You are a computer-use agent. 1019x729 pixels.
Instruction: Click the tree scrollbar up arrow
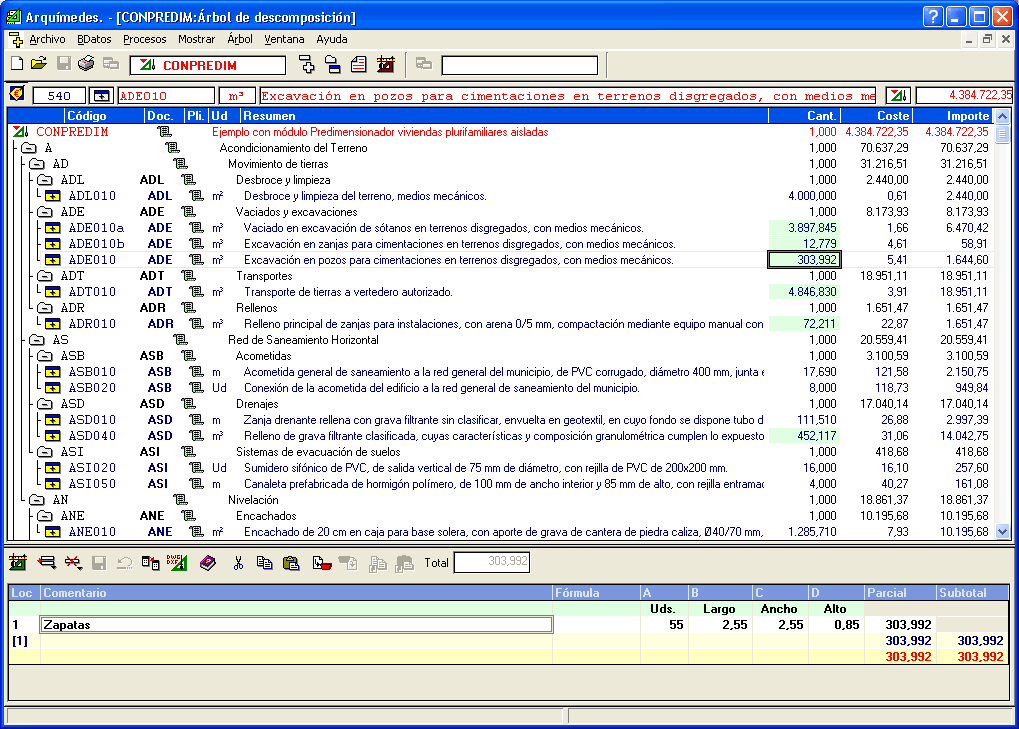[1002, 116]
